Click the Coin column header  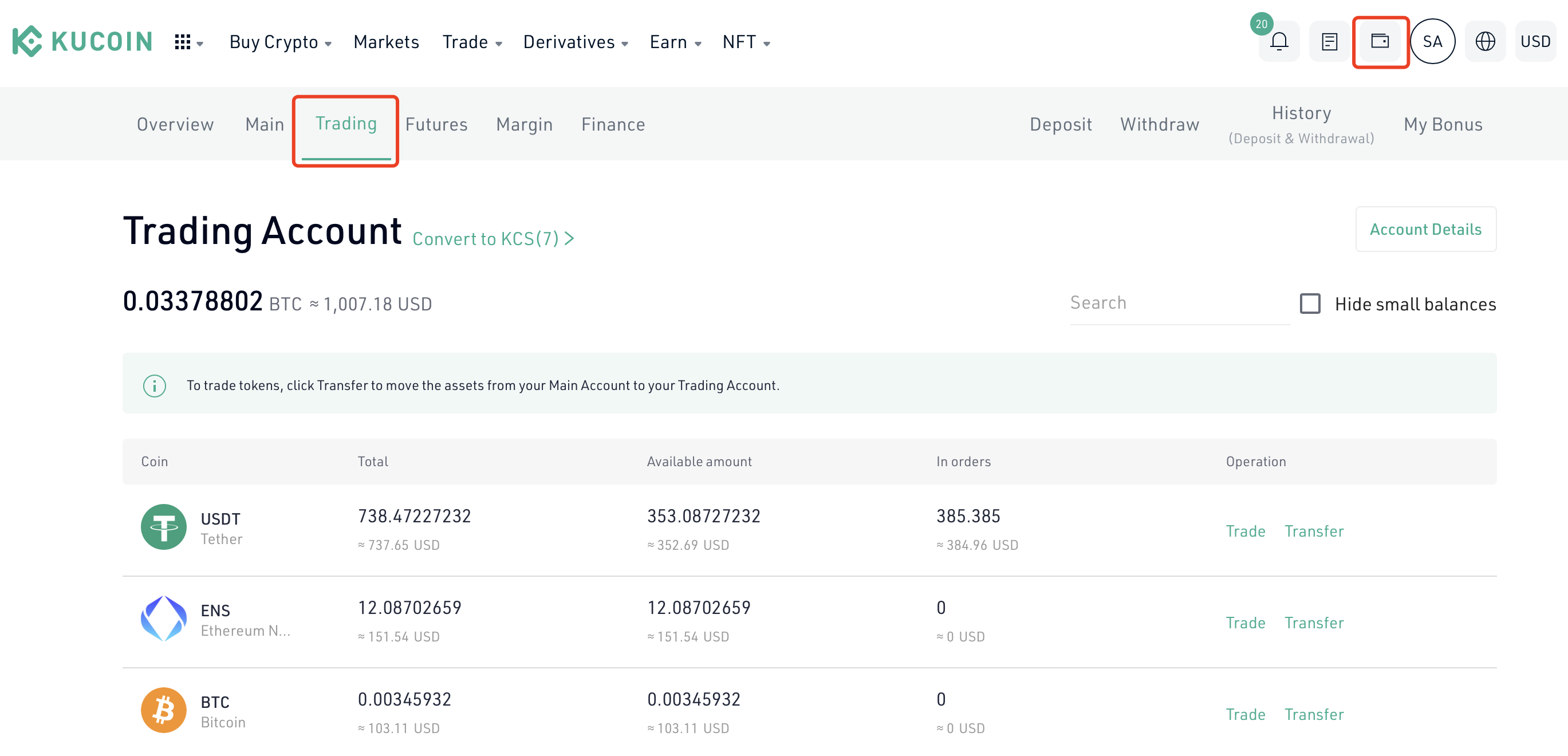(155, 462)
